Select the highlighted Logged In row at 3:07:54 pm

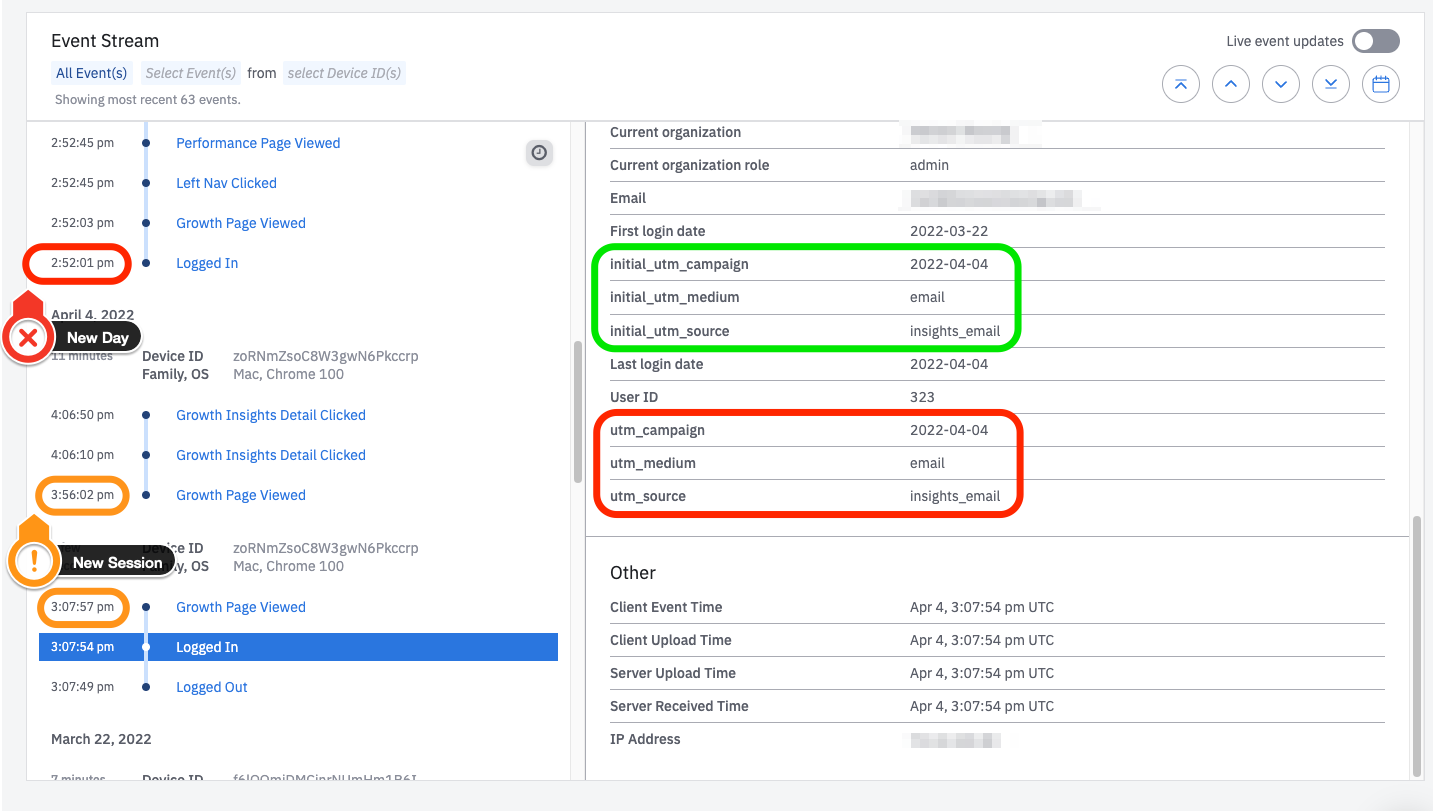coord(298,647)
